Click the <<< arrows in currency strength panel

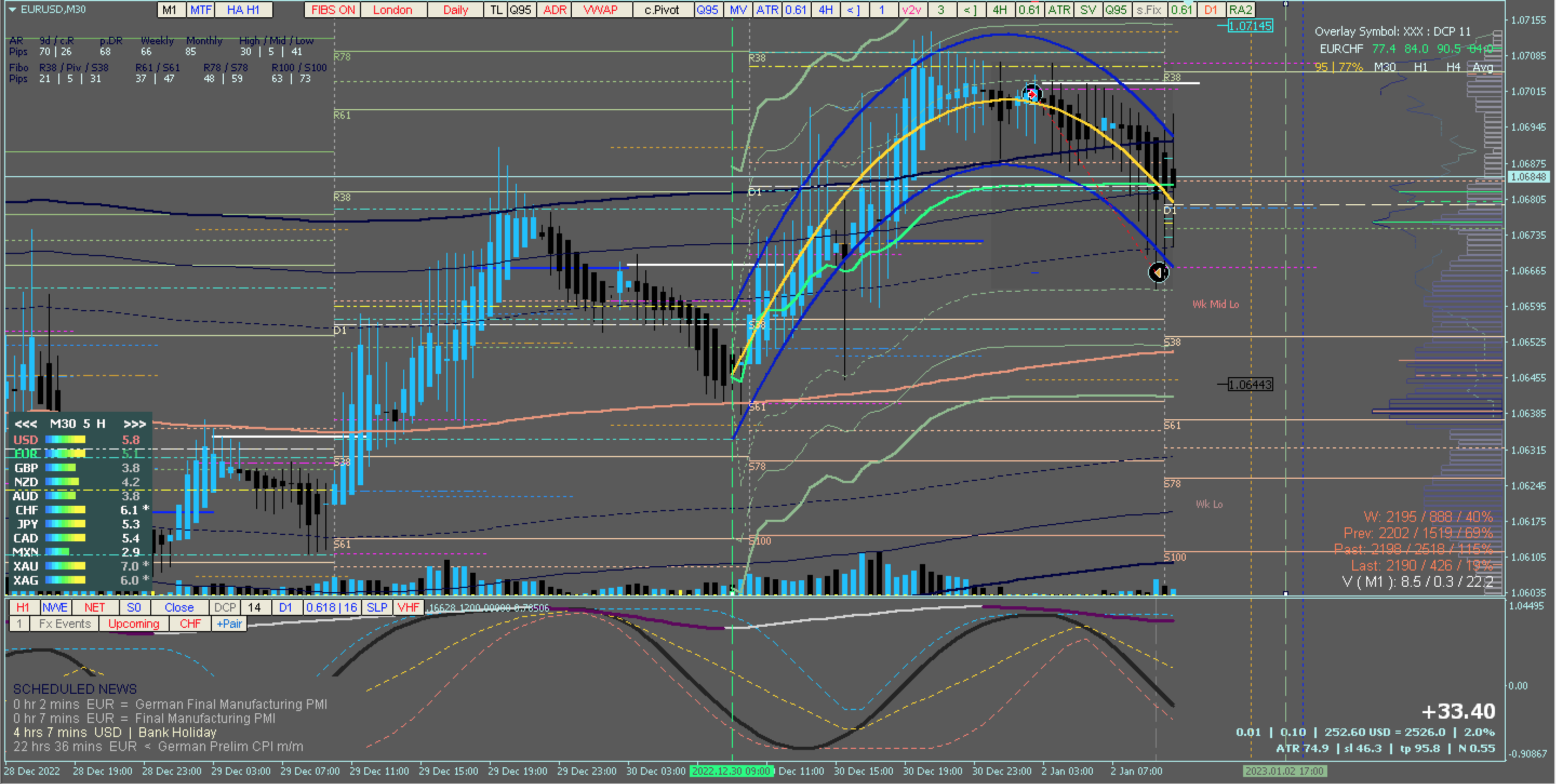[x=25, y=424]
